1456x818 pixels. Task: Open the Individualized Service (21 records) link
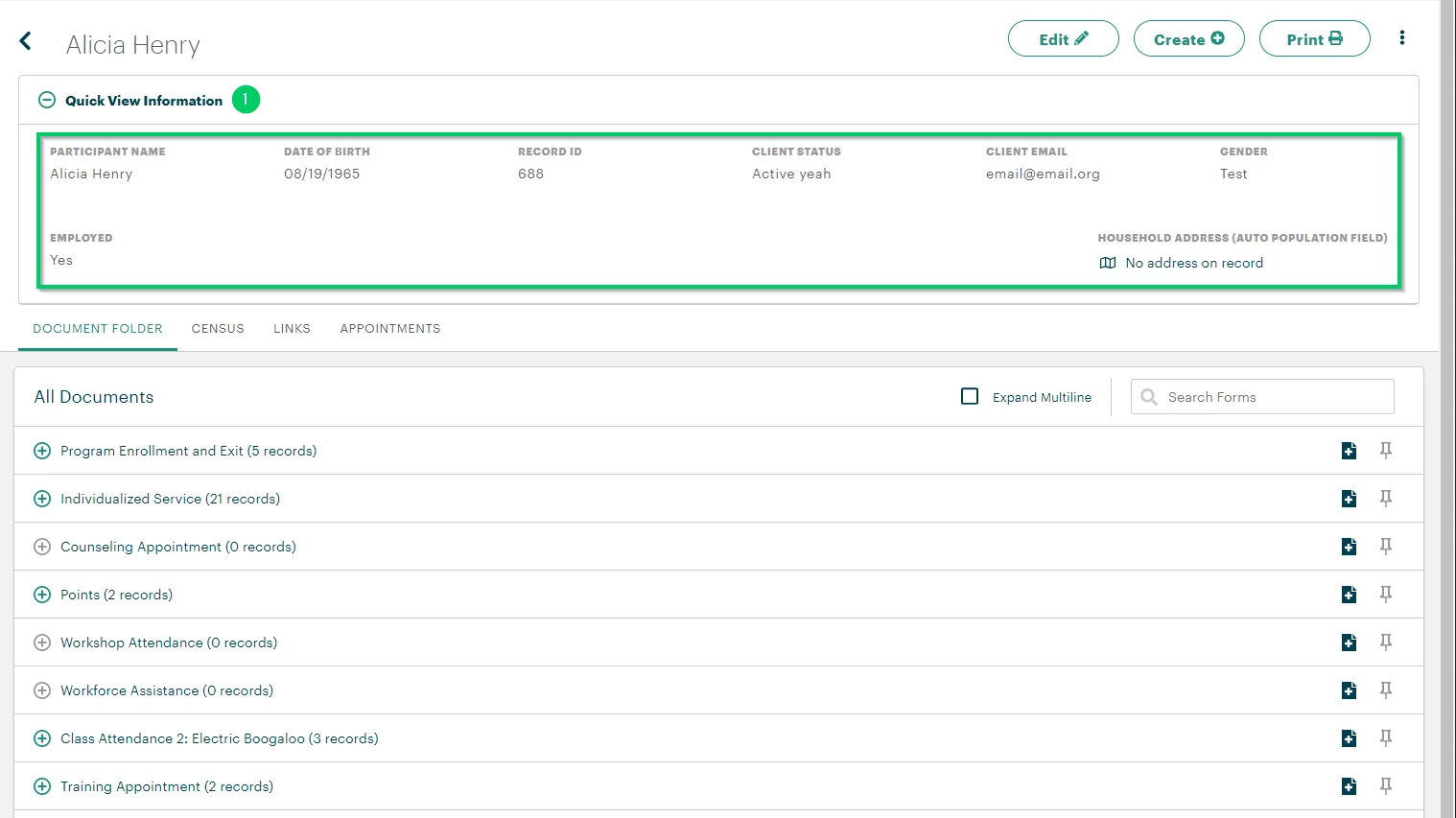170,499
